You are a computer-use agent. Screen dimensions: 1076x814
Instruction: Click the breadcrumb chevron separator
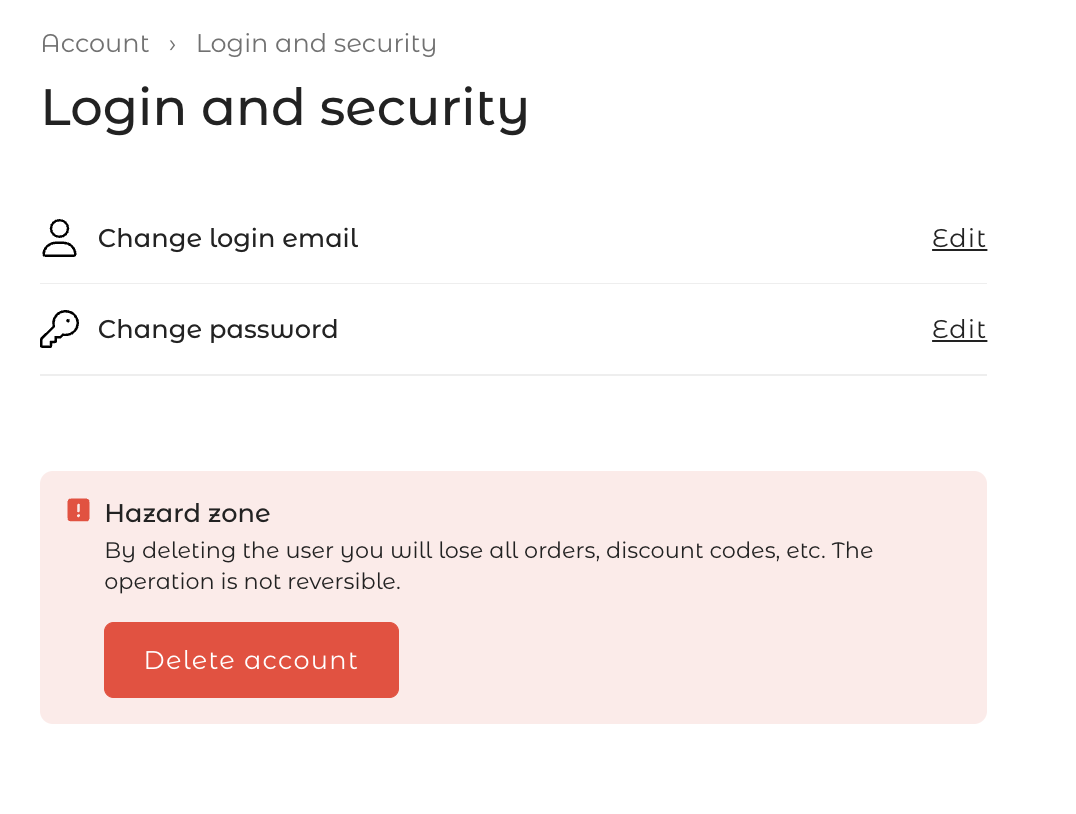pyautogui.click(x=172, y=44)
